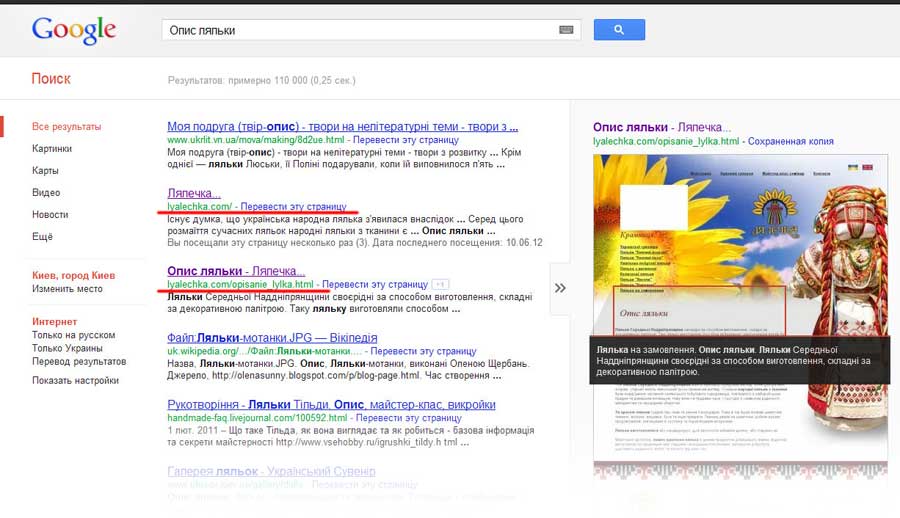Translate the lyalechka.com/ result page
This screenshot has height=518, width=900.
click(x=293, y=206)
